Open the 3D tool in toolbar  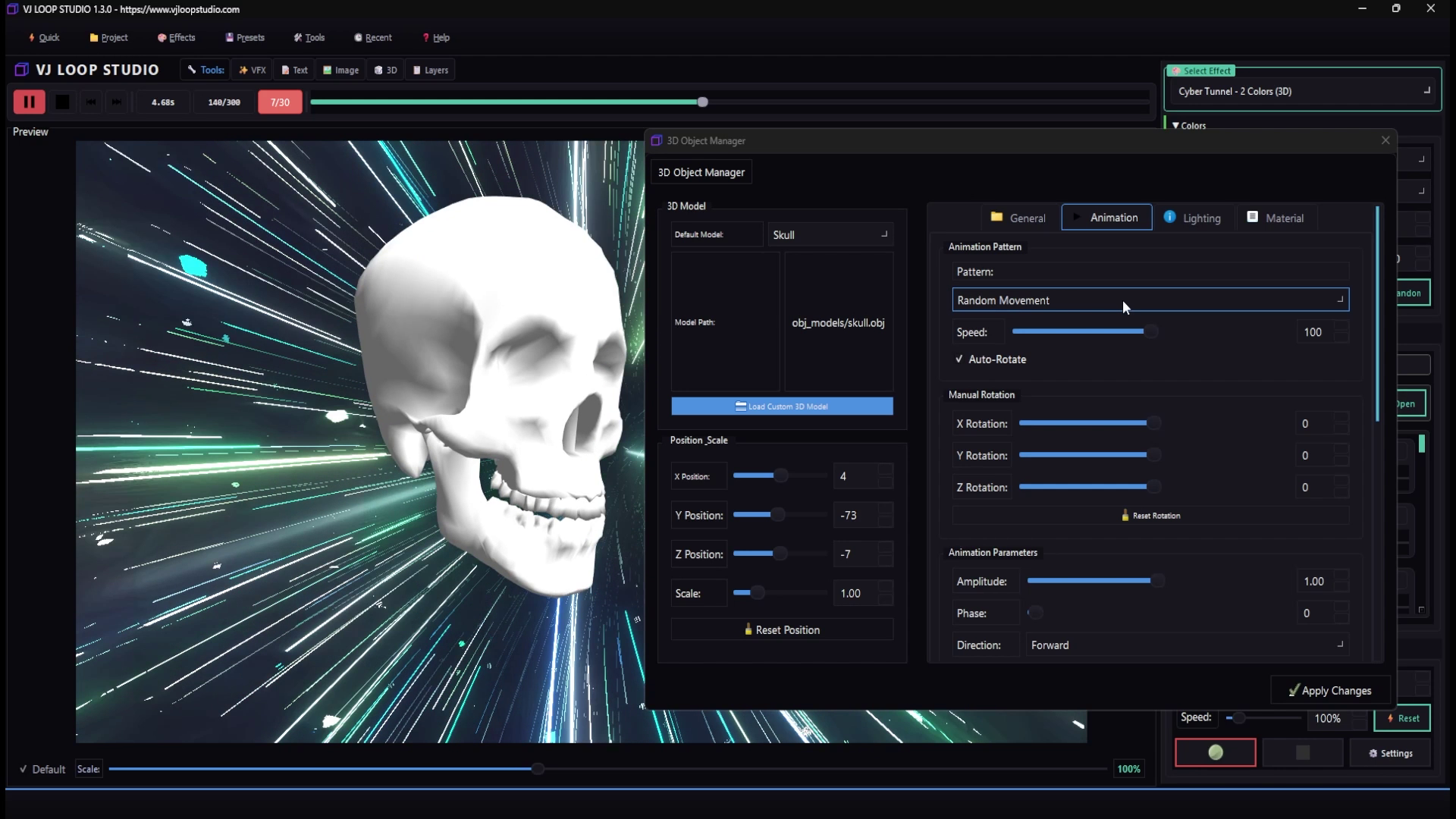[386, 70]
